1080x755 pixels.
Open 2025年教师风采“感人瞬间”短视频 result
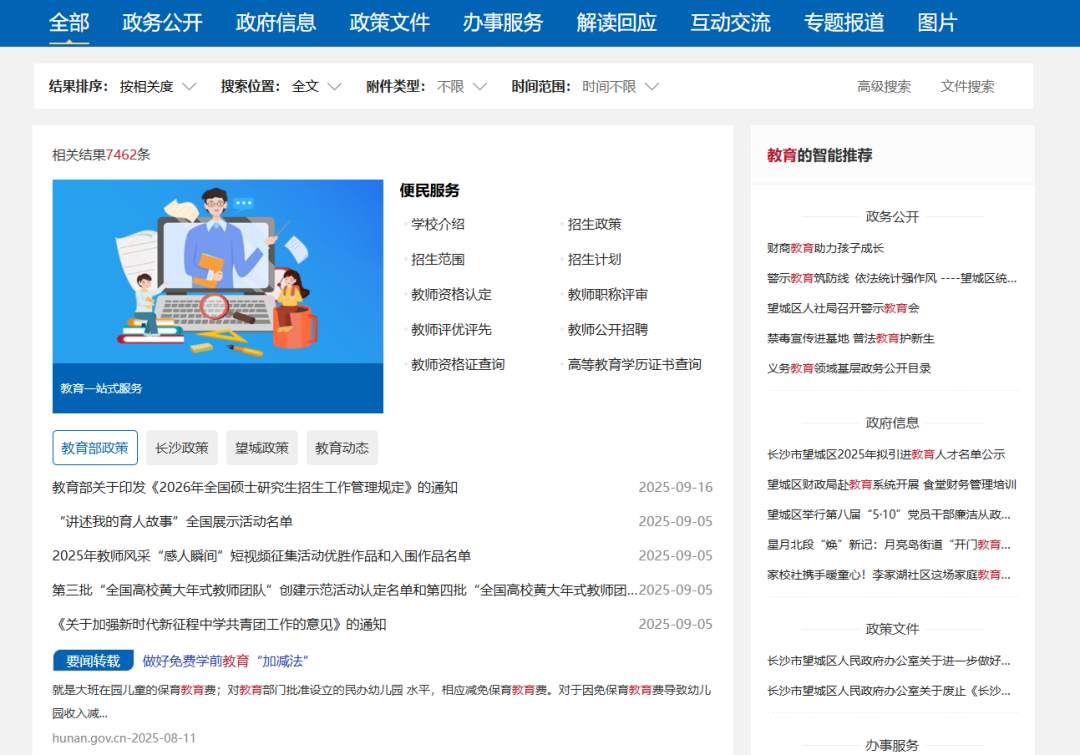262,556
